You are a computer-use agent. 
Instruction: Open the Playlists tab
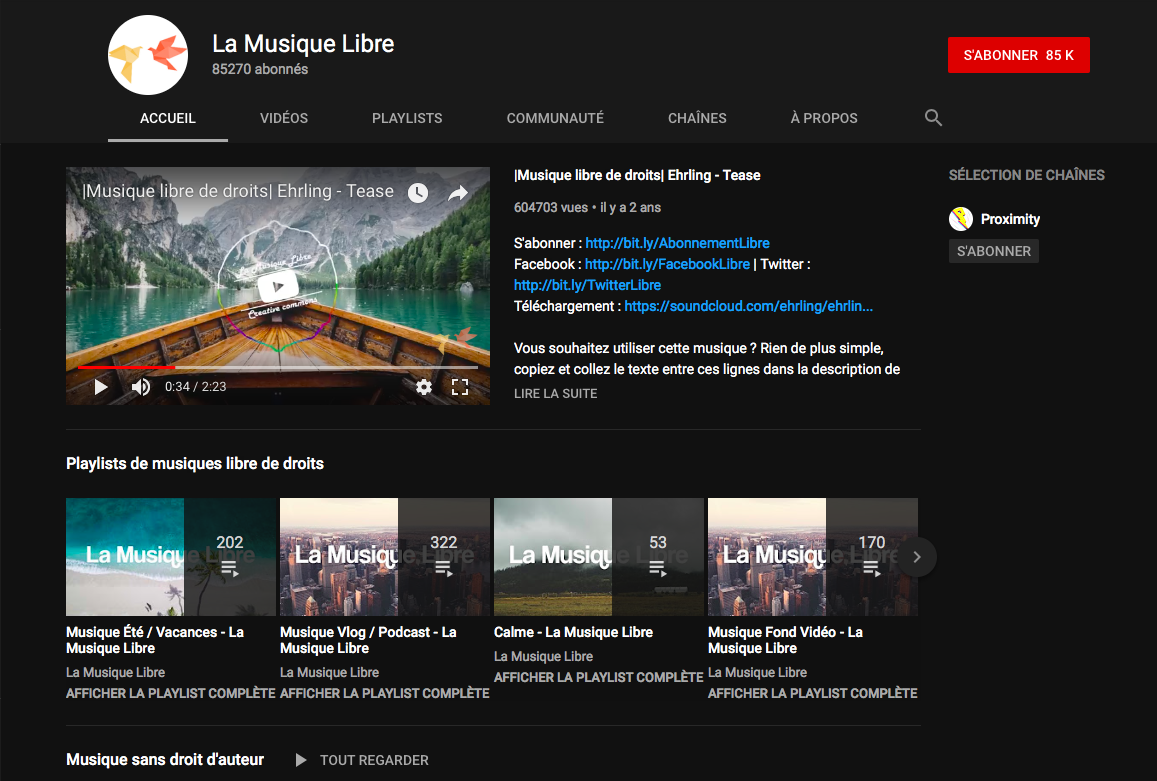click(x=407, y=118)
